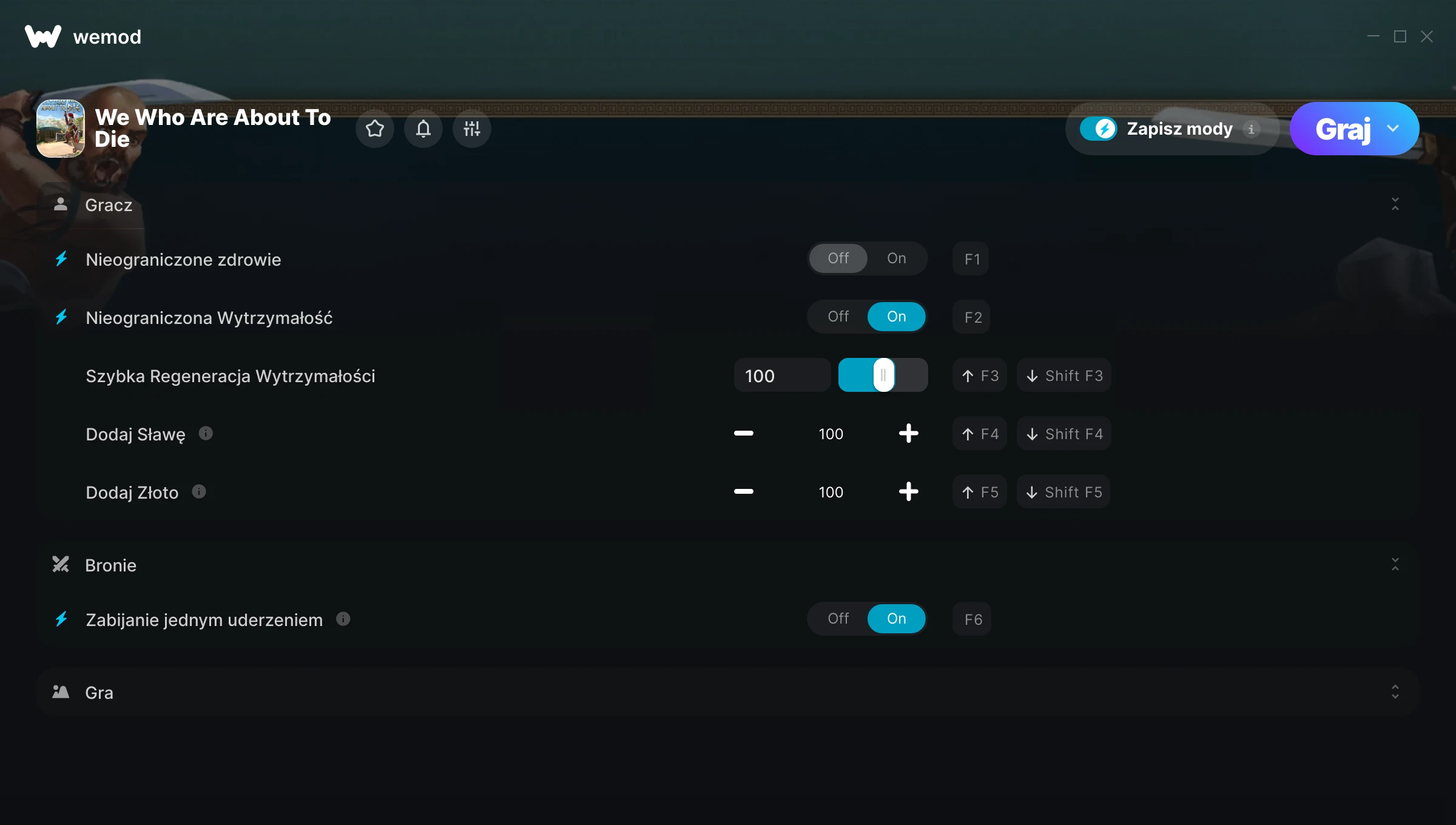Collapse the Gracz section
The width and height of the screenshot is (1456, 825).
click(1395, 204)
